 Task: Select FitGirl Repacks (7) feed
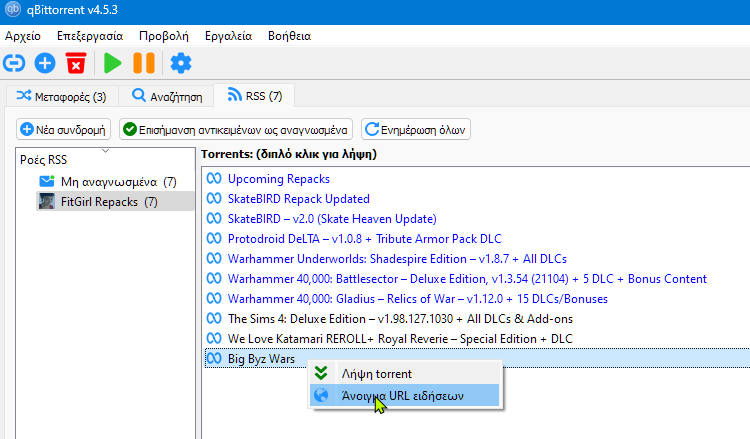[109, 202]
